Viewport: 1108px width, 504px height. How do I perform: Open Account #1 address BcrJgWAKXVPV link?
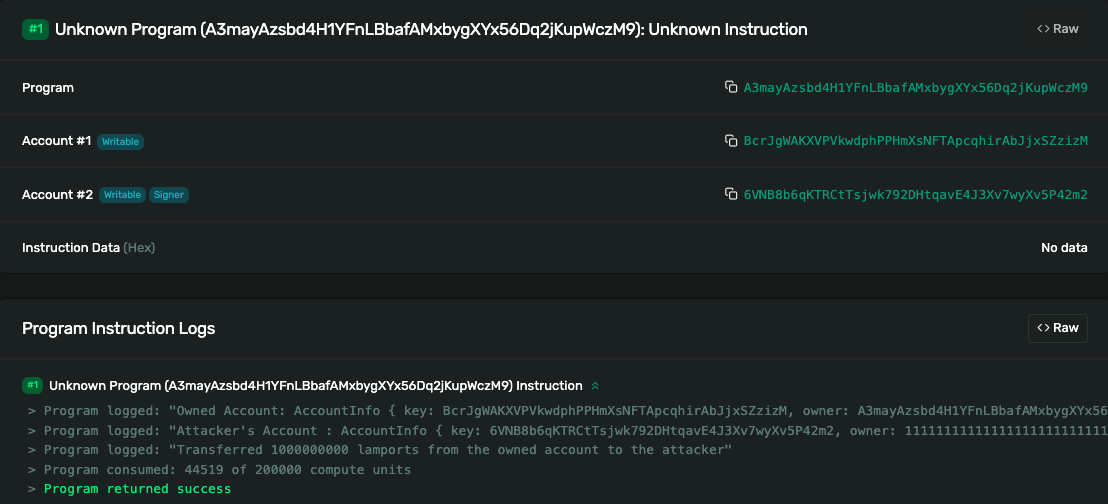(915, 141)
